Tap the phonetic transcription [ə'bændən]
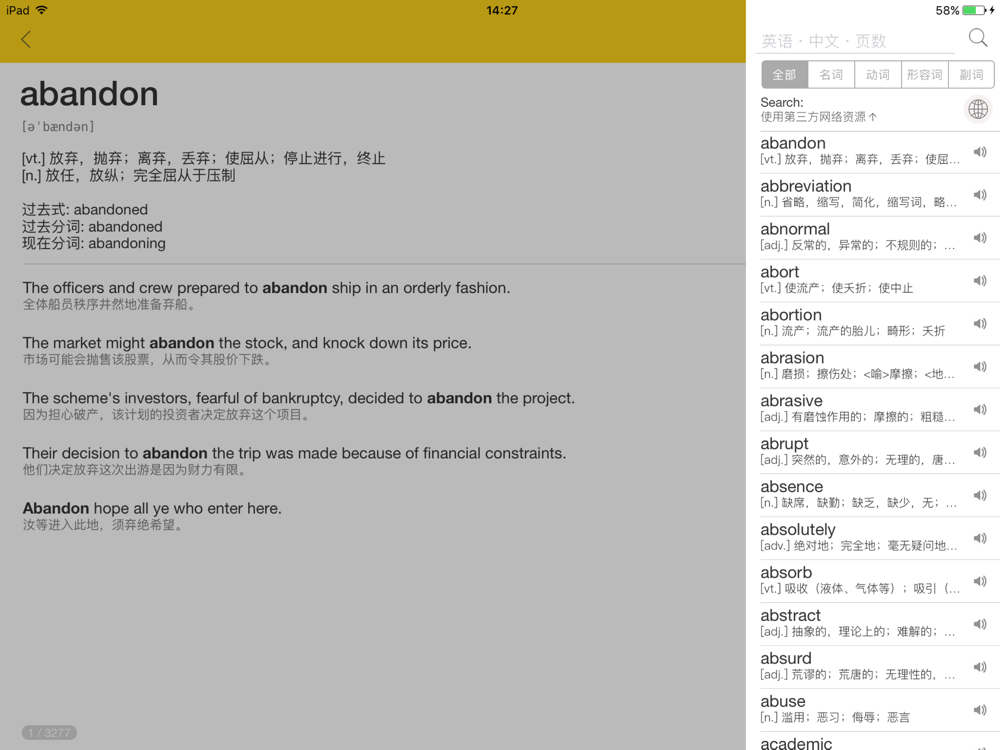The image size is (1000, 750). [58, 127]
